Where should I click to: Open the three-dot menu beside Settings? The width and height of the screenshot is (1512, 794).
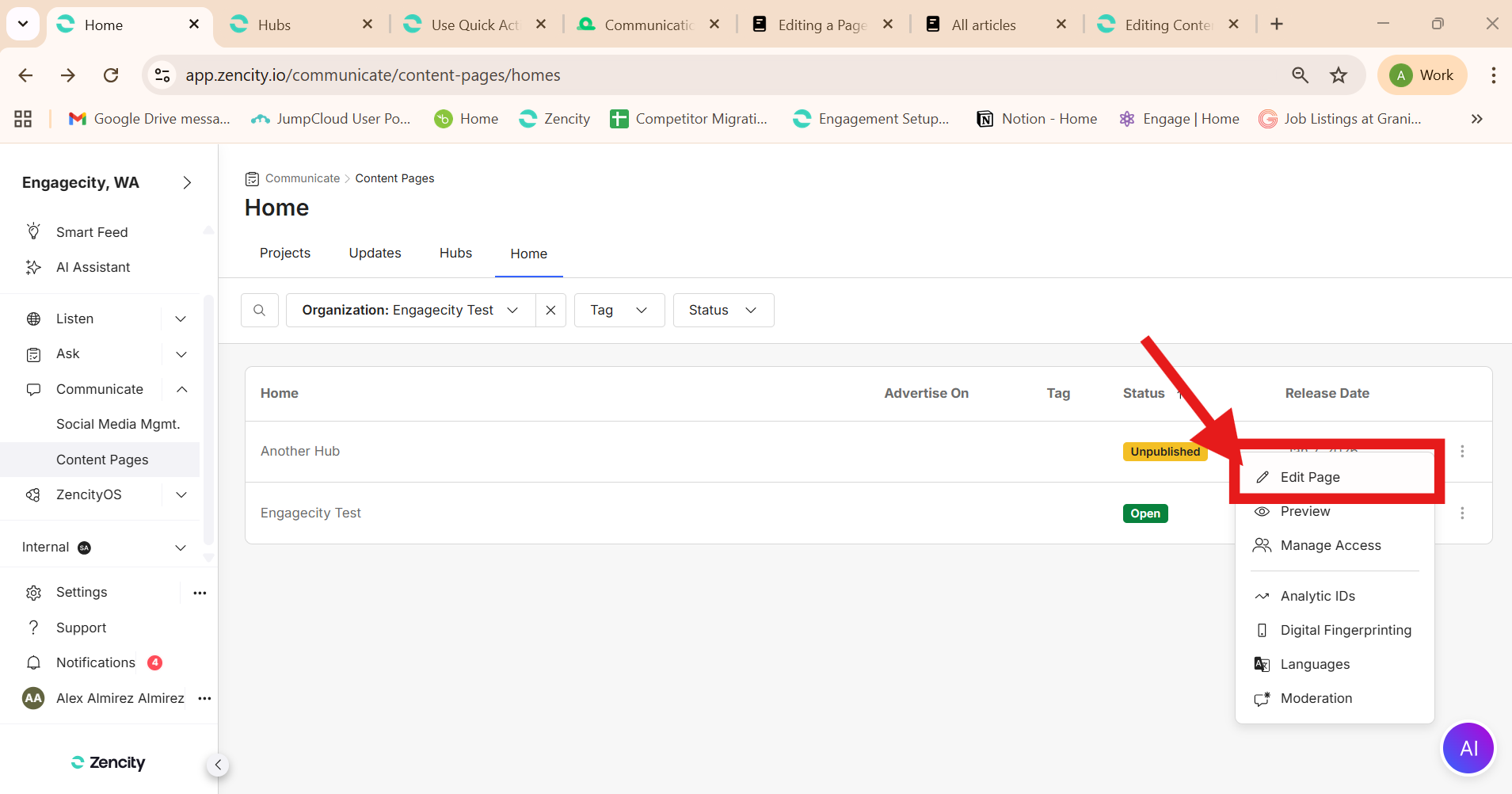point(200,593)
